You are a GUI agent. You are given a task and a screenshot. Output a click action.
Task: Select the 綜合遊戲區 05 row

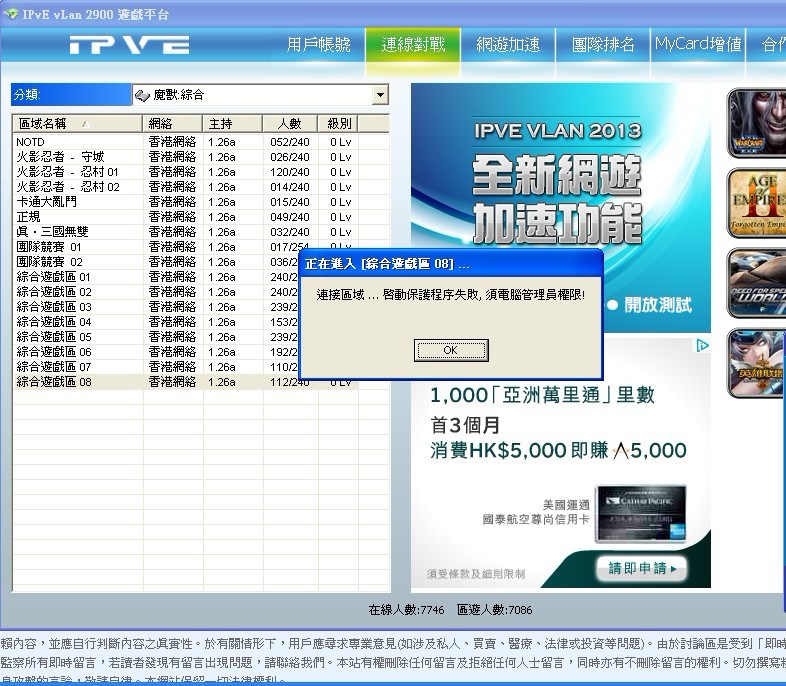click(156, 337)
